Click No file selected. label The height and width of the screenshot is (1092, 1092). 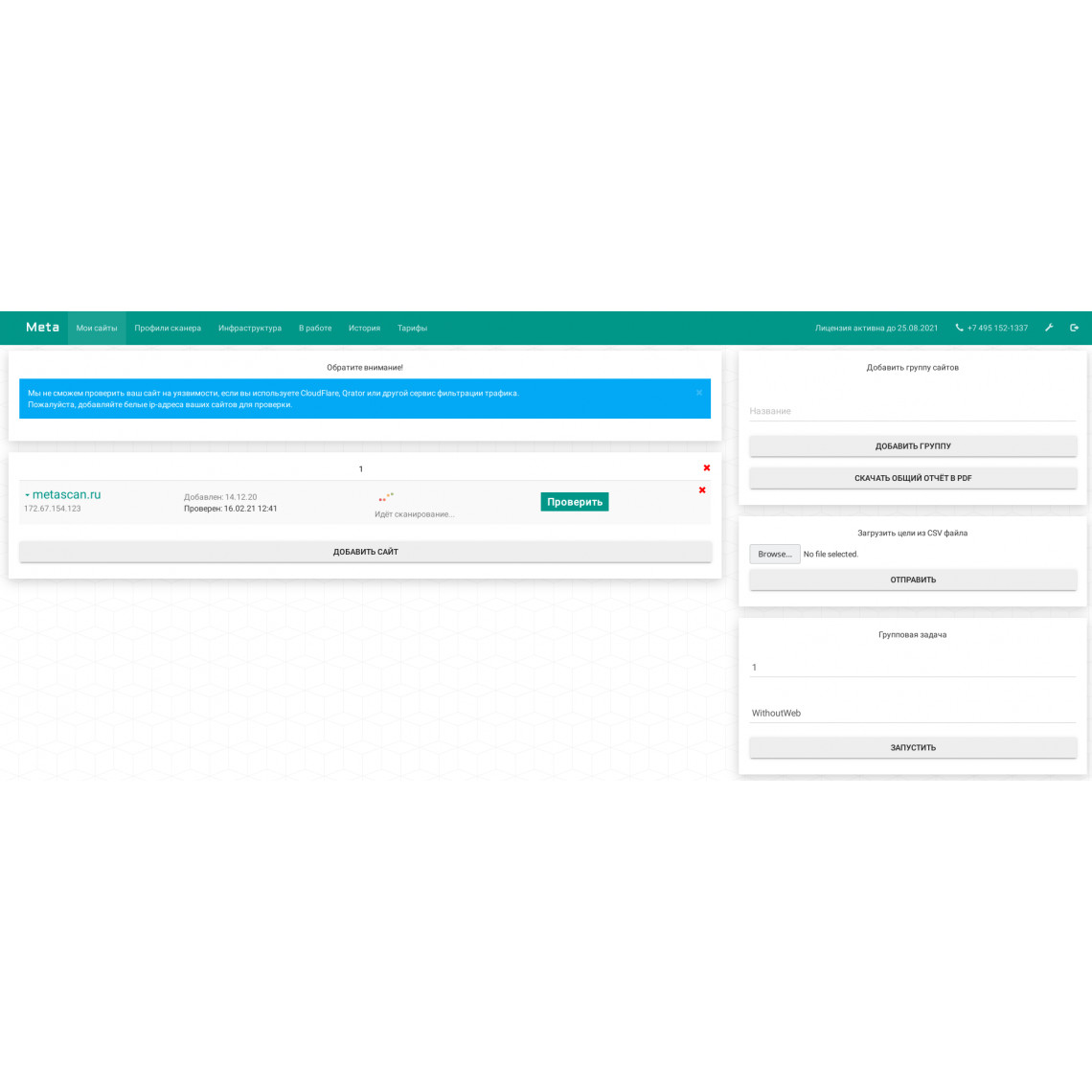pyautogui.click(x=830, y=555)
